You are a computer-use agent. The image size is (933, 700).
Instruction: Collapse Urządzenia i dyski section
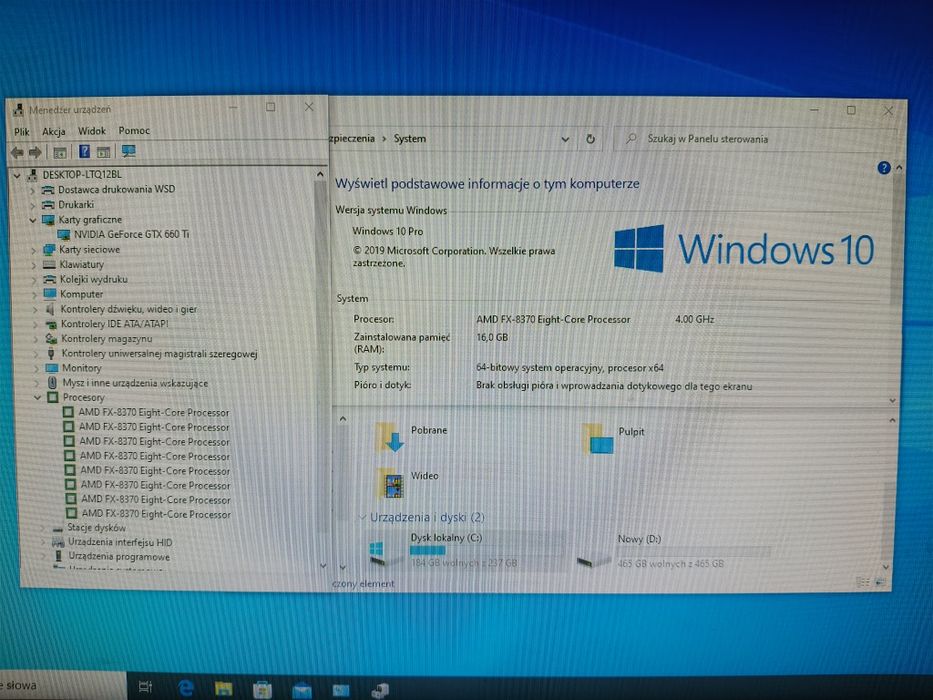(362, 517)
